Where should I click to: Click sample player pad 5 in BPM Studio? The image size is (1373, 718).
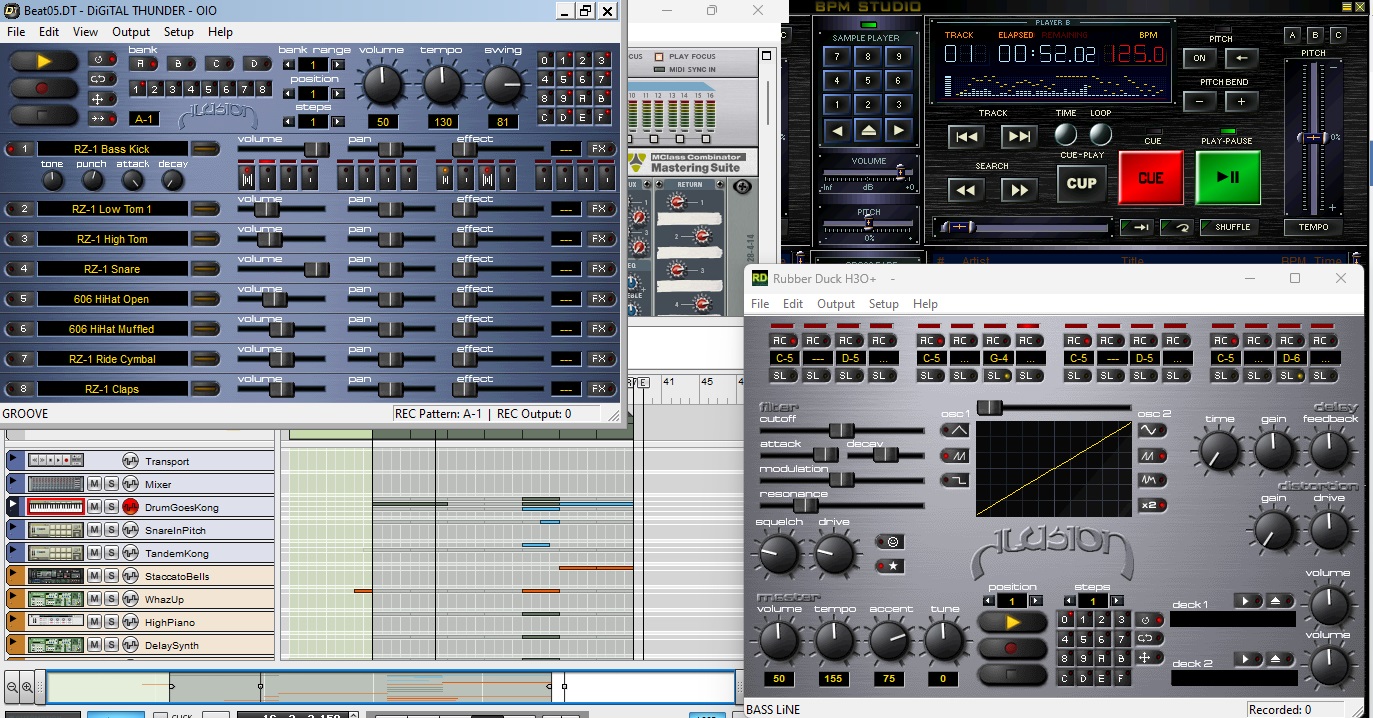pyautogui.click(x=867, y=81)
